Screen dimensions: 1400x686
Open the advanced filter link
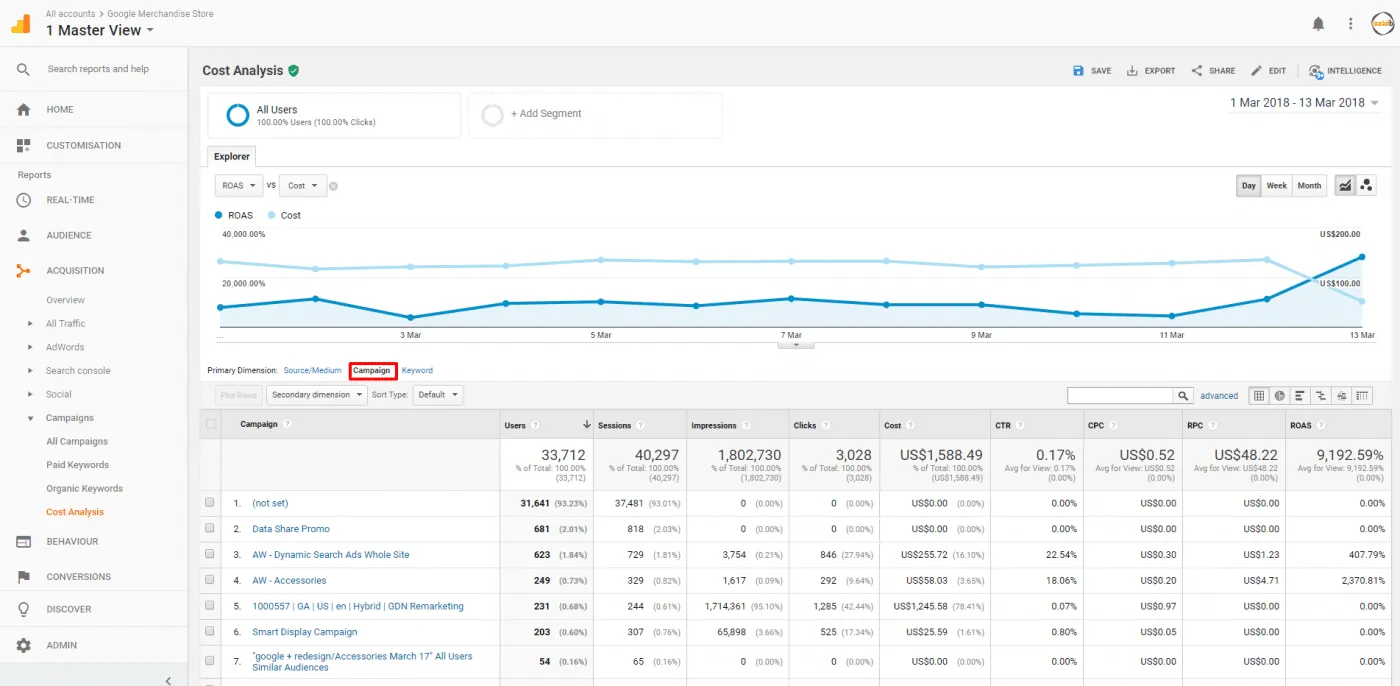tap(1219, 396)
